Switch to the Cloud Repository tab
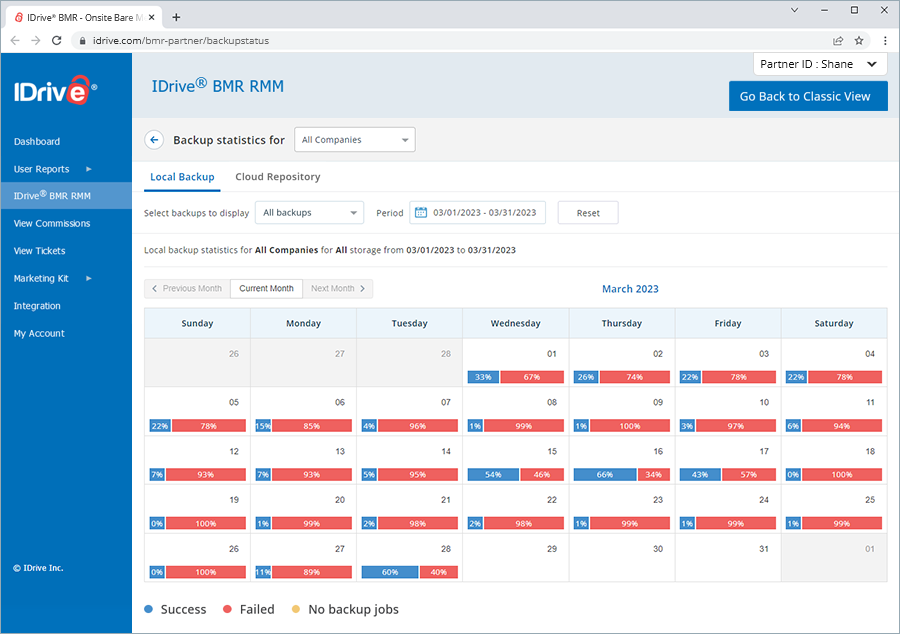Image resolution: width=900 pixels, height=634 pixels. pyautogui.click(x=278, y=177)
